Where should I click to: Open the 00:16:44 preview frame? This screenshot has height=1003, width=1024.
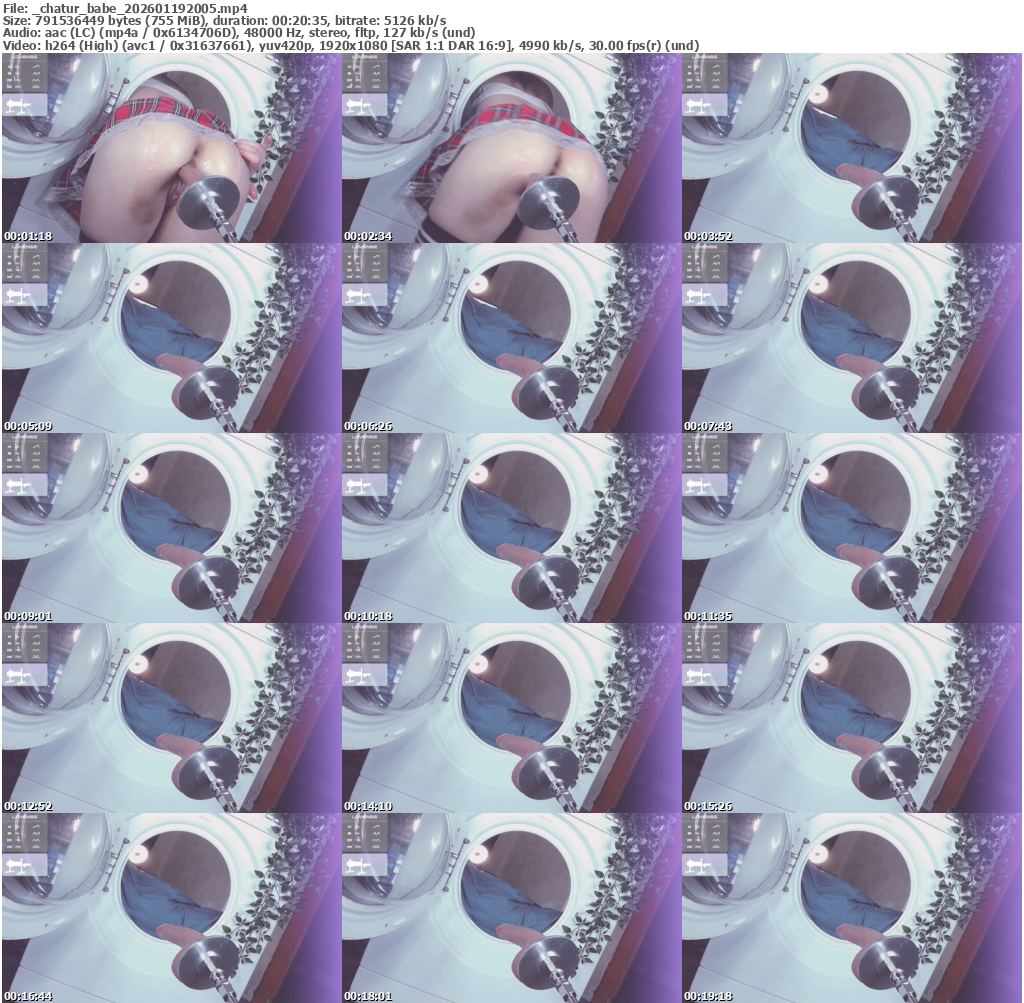[x=171, y=908]
